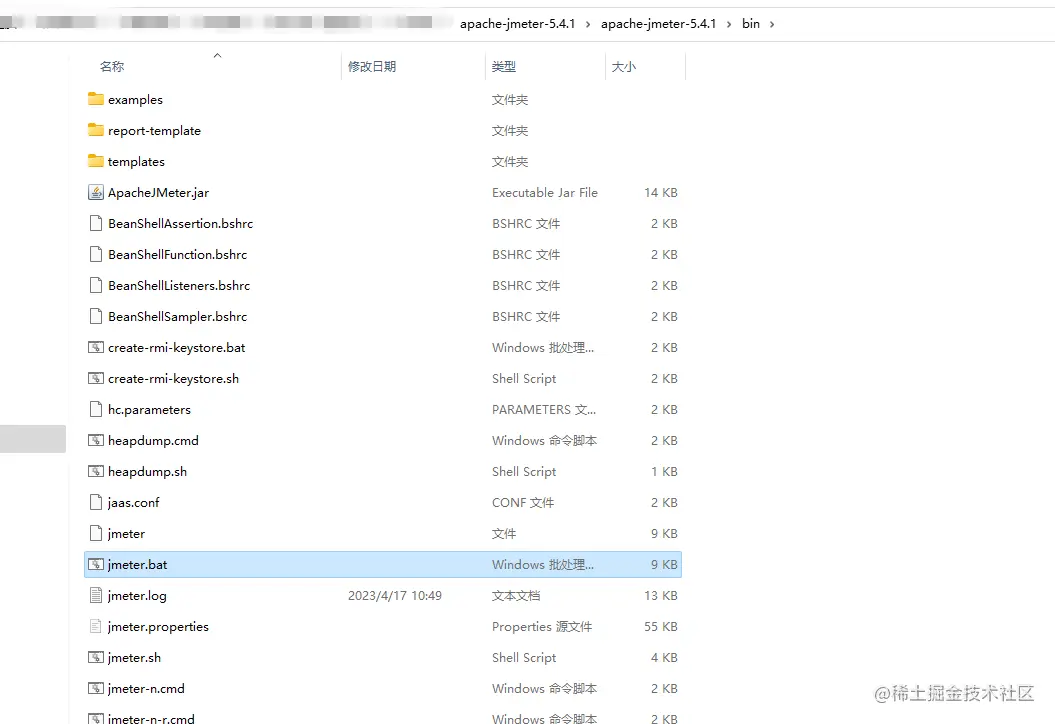Viewport: 1055px width, 724px height.
Task: Go to first apache-jmeter-5.4.1 breadcrumb folder
Action: point(517,24)
